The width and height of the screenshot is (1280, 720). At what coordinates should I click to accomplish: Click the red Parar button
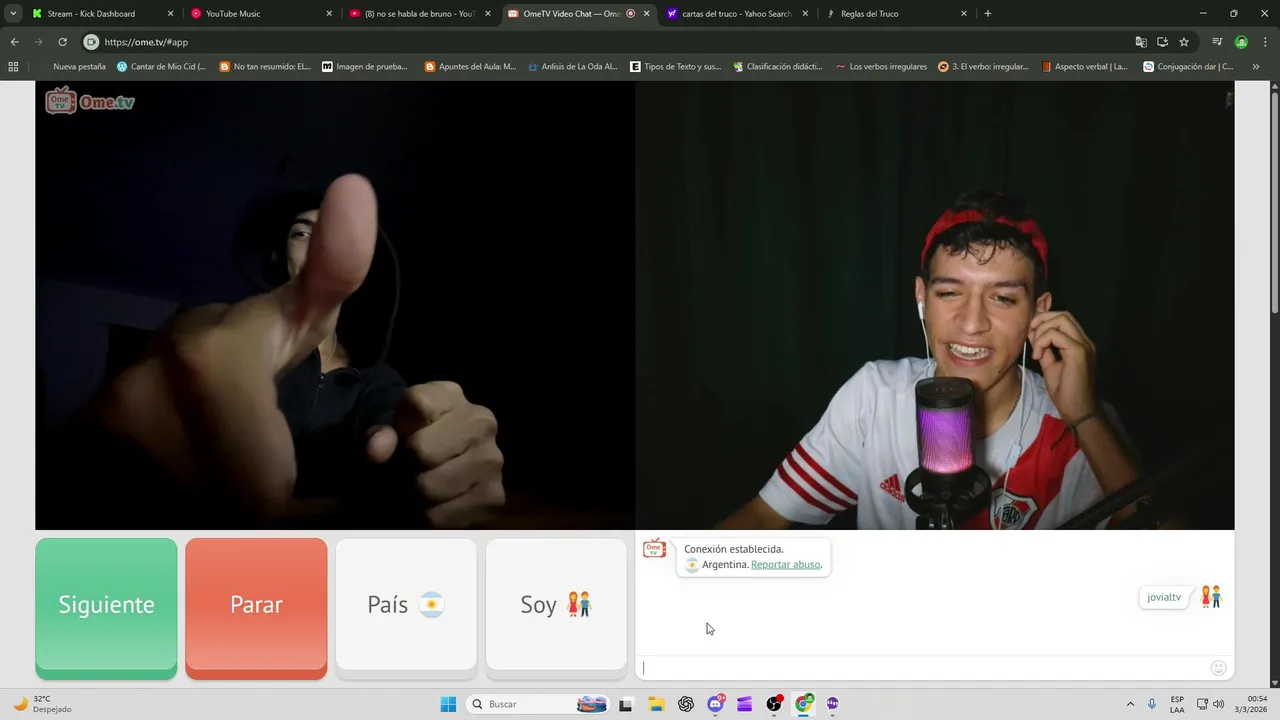coord(256,608)
